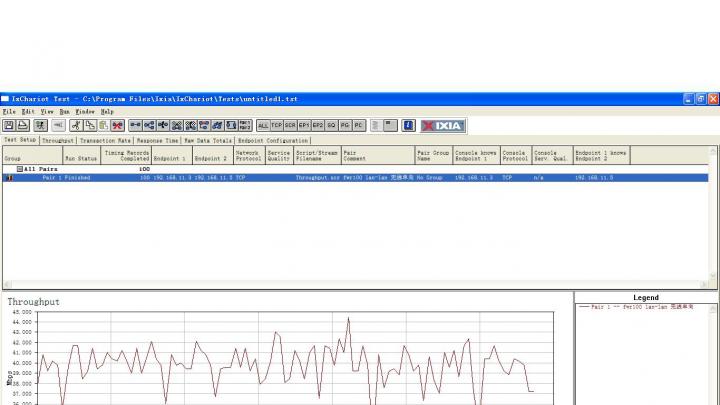Screen dimensions: 720x405
Task: Click the Add endpoint pair icon
Action: click(x=135, y=125)
